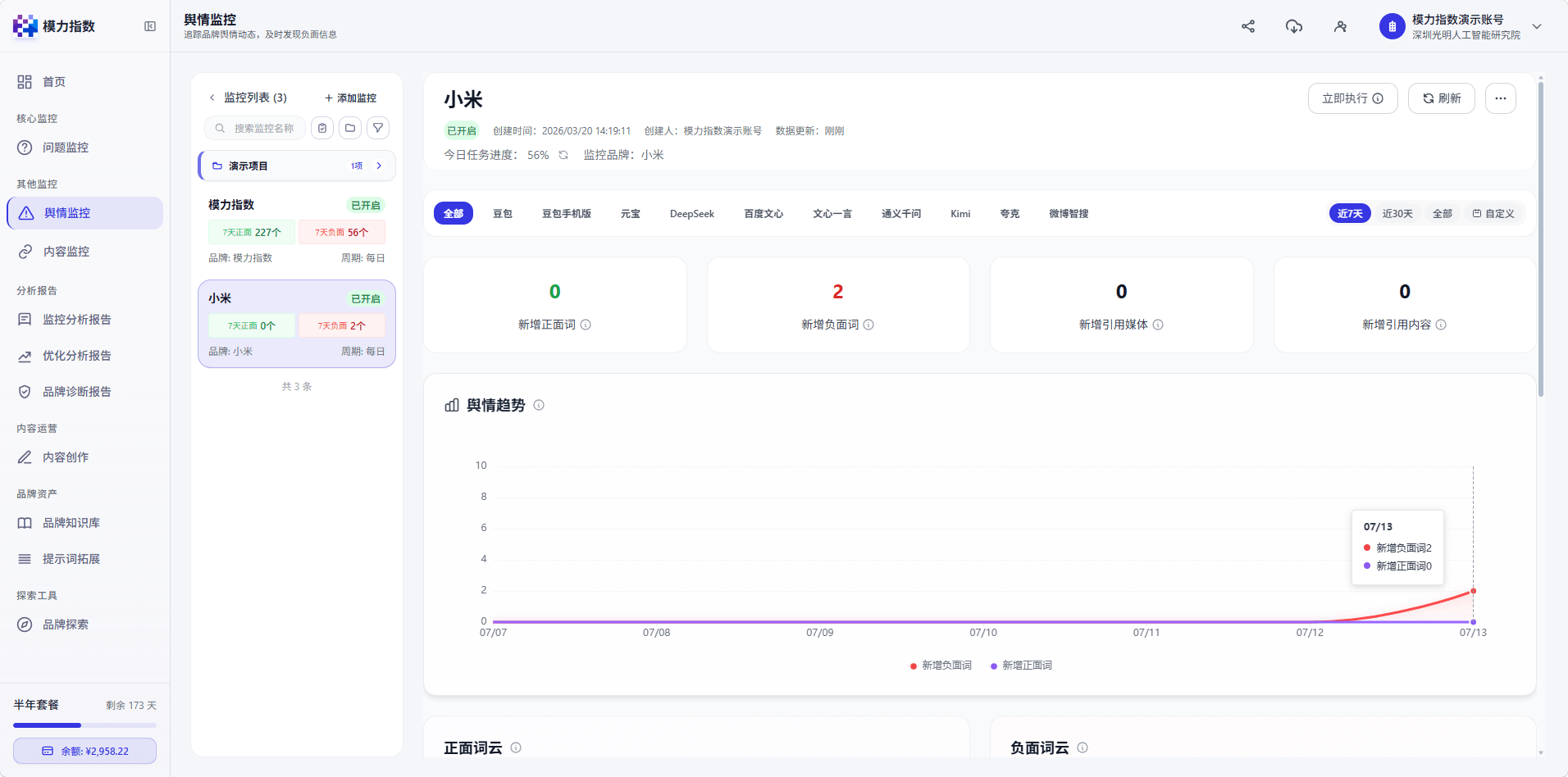The height and width of the screenshot is (777, 1568).
Task: Click info icon next to 新增负面词
Action: pyautogui.click(x=868, y=325)
